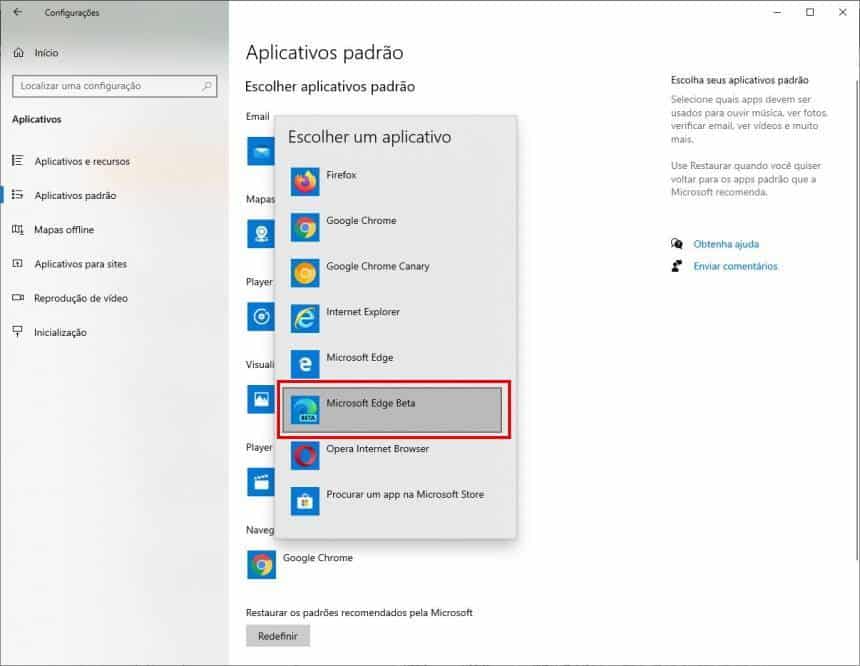Choose Firefox label as default browser

click(x=341, y=175)
